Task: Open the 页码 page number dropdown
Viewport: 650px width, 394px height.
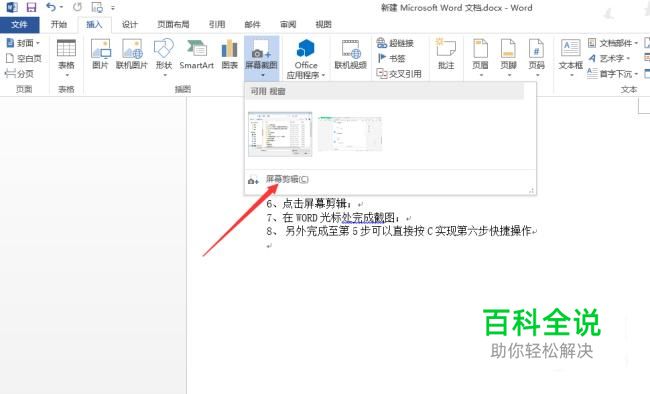Action: (536, 58)
